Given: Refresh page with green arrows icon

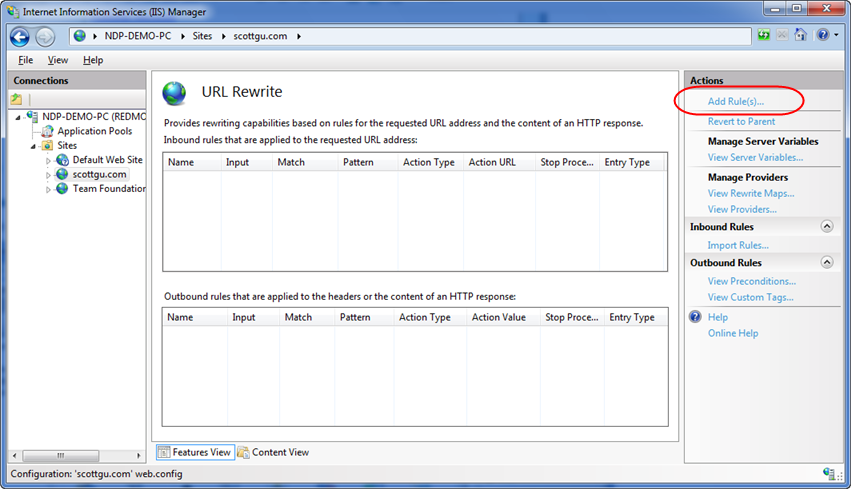Looking at the screenshot, I should [x=764, y=35].
